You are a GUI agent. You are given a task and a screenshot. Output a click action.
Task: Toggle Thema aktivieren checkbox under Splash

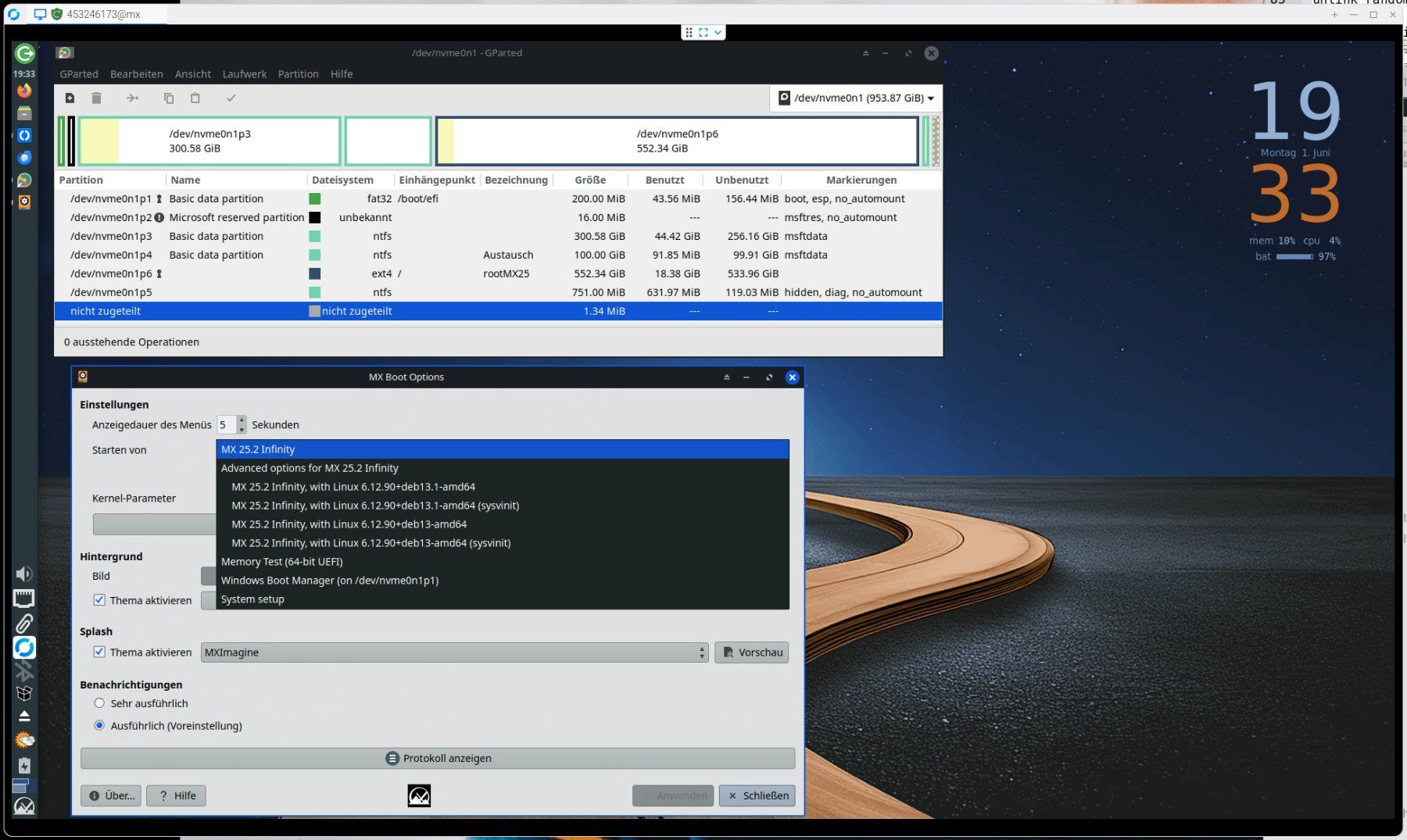(99, 652)
